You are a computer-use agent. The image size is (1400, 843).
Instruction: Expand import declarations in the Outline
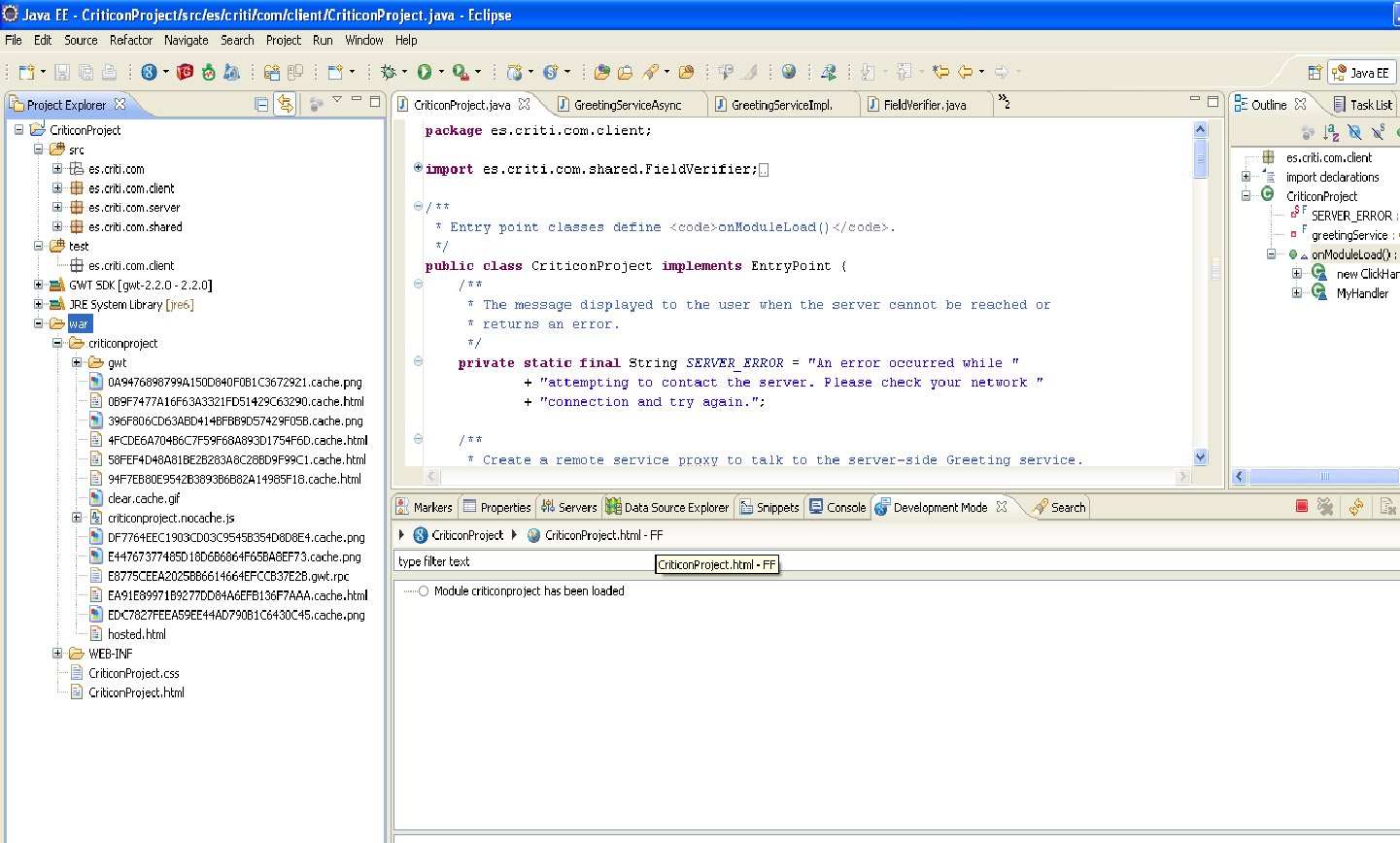click(x=1246, y=177)
